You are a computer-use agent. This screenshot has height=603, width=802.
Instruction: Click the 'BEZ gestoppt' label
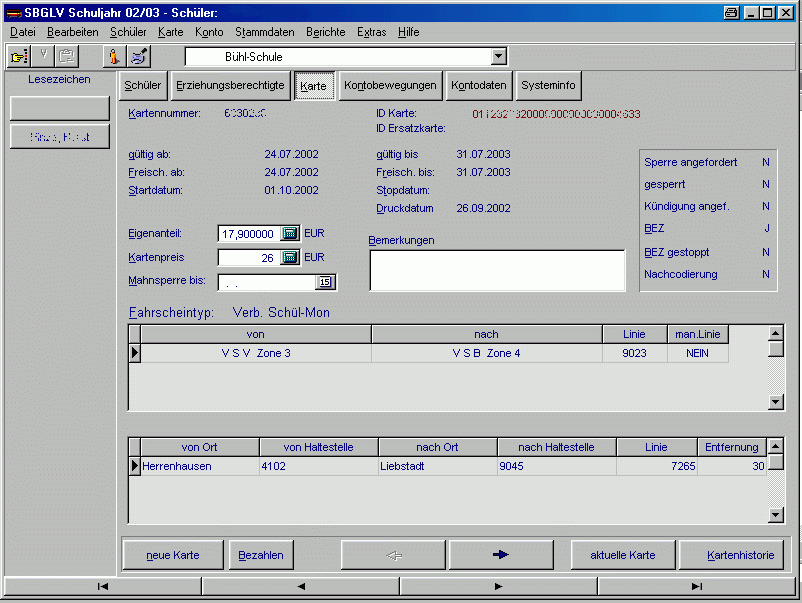coord(676,252)
